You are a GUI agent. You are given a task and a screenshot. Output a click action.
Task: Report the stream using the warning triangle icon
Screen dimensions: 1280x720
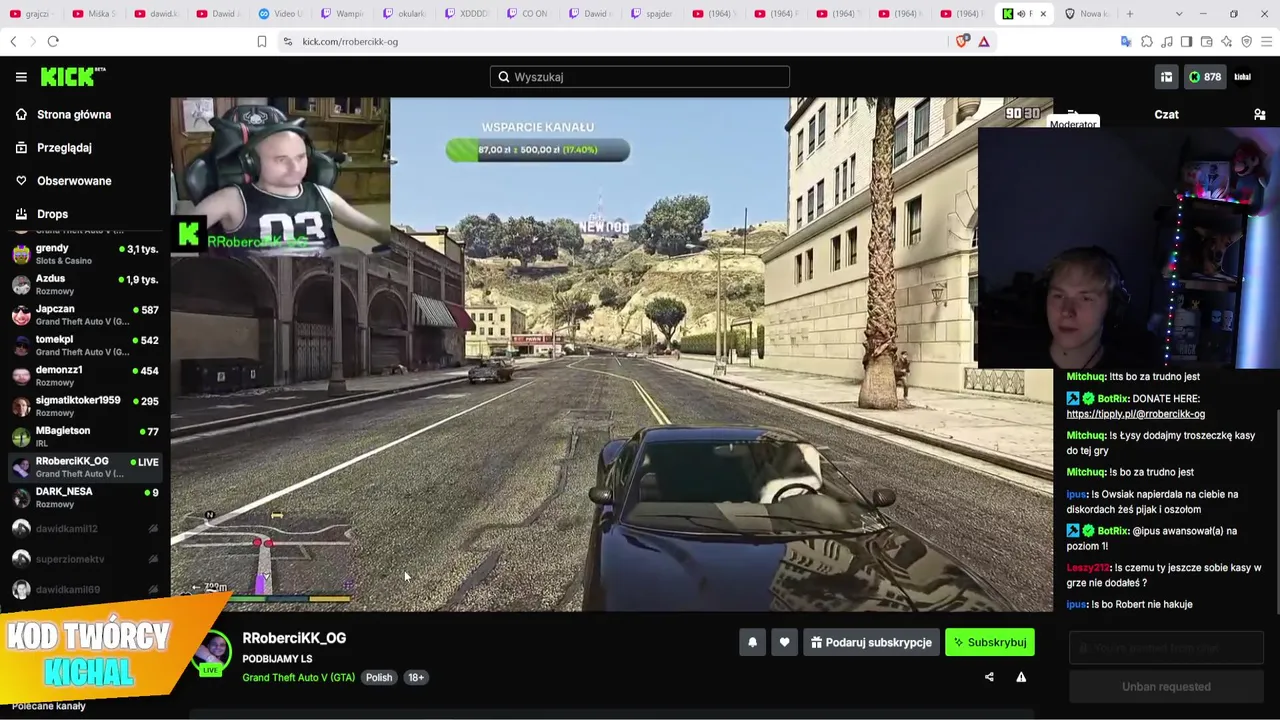point(1021,677)
